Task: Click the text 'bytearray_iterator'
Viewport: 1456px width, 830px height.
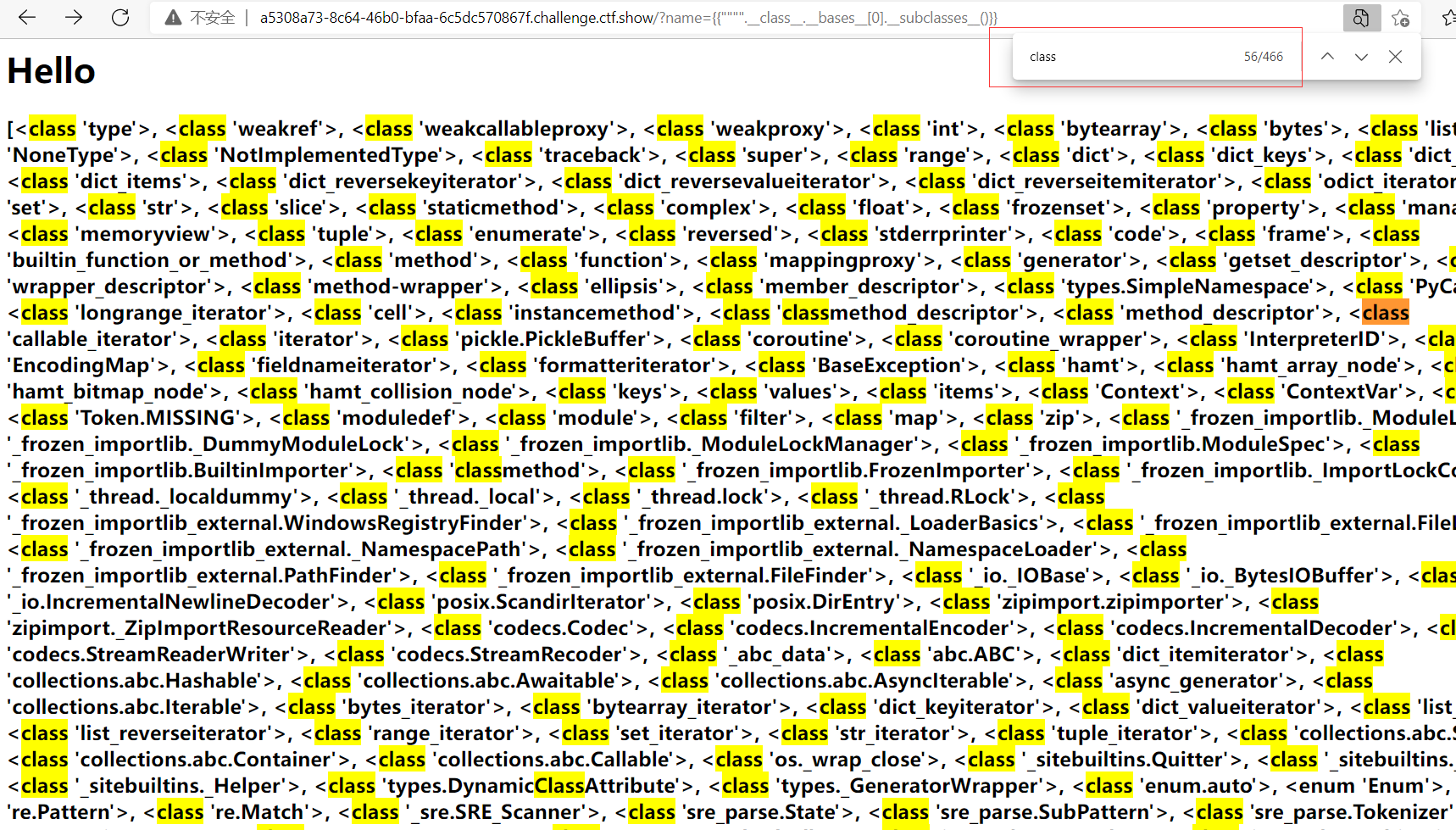Action: tap(686, 707)
